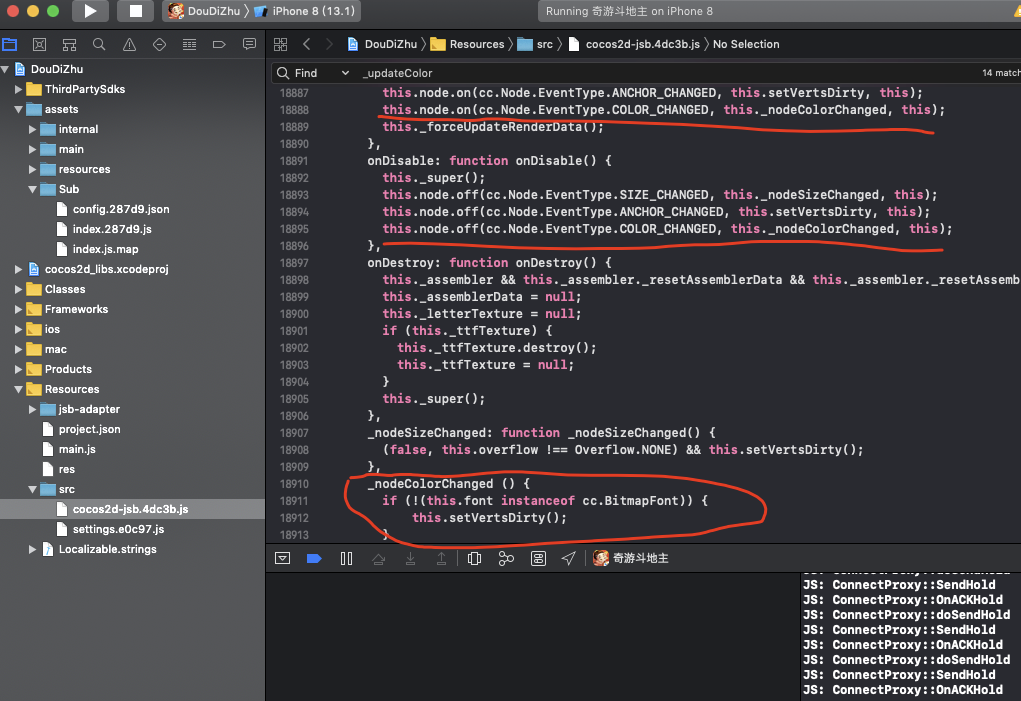
Task: Go back in editor history
Action: click(307, 44)
